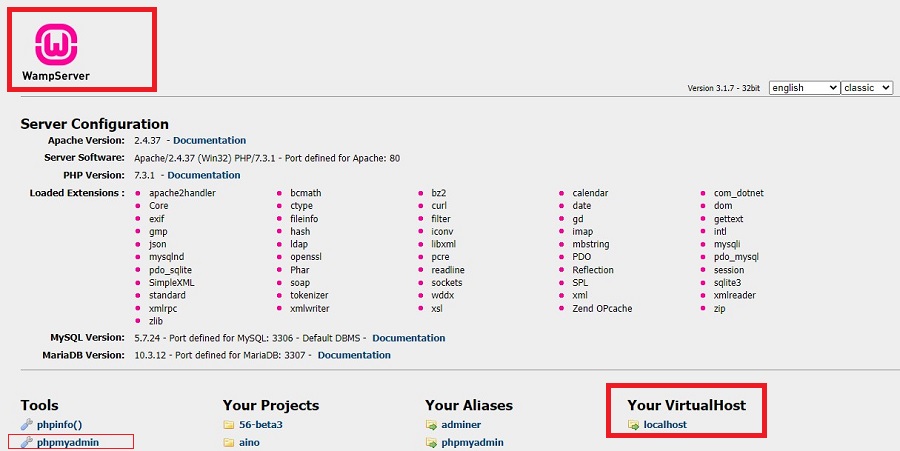Click the xmlwriter extension entry
This screenshot has height=451, width=900.
coord(310,308)
